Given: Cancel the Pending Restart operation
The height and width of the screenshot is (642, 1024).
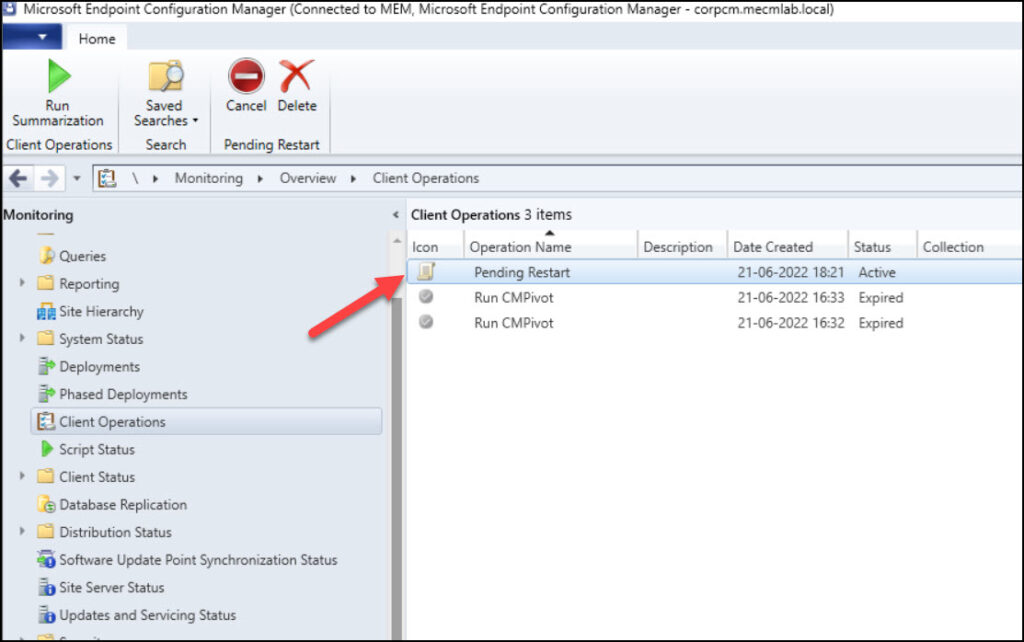Looking at the screenshot, I should pos(246,86).
